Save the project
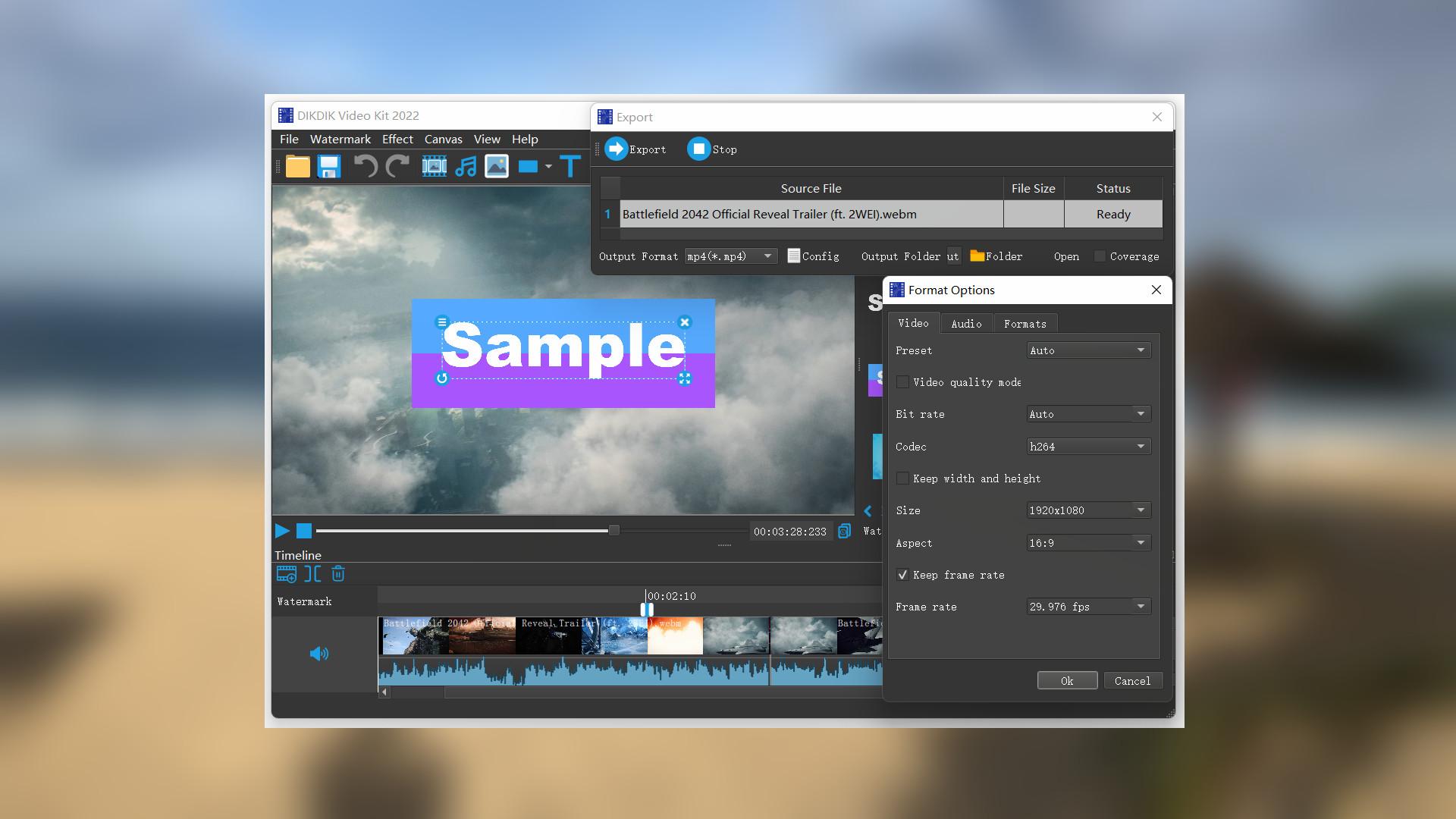1456x819 pixels. (328, 167)
